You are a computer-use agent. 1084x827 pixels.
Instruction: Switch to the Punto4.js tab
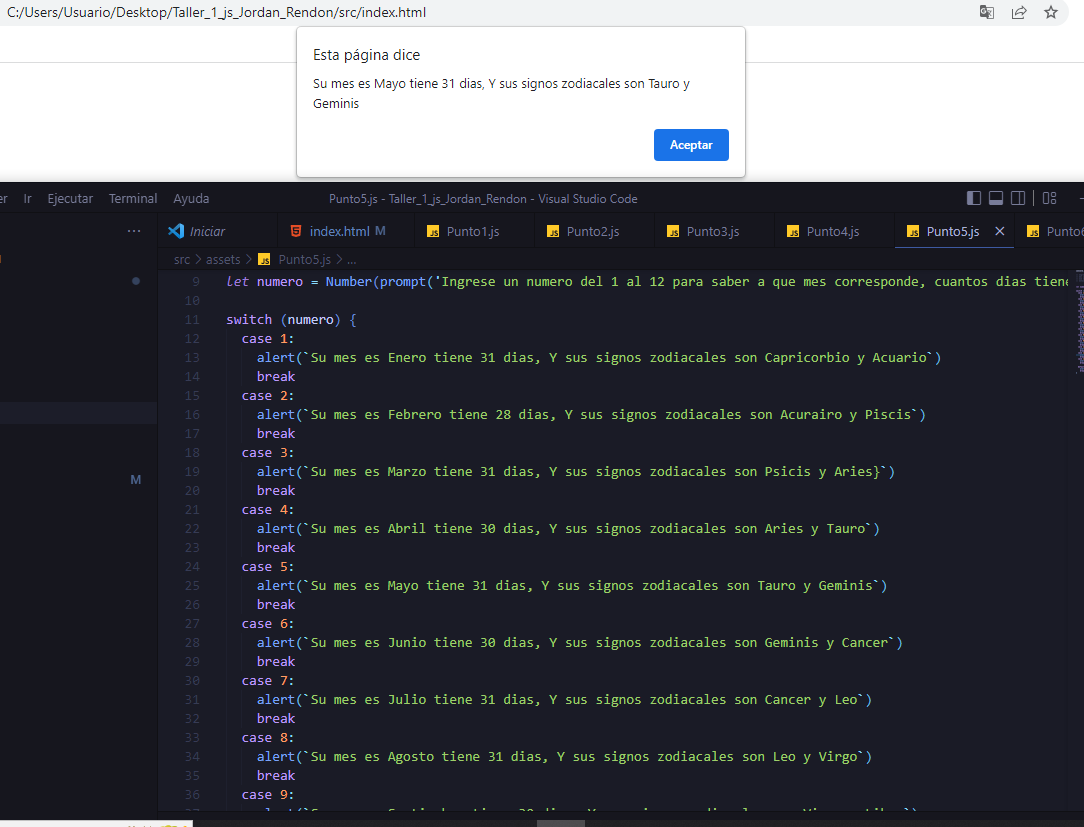coord(833,232)
